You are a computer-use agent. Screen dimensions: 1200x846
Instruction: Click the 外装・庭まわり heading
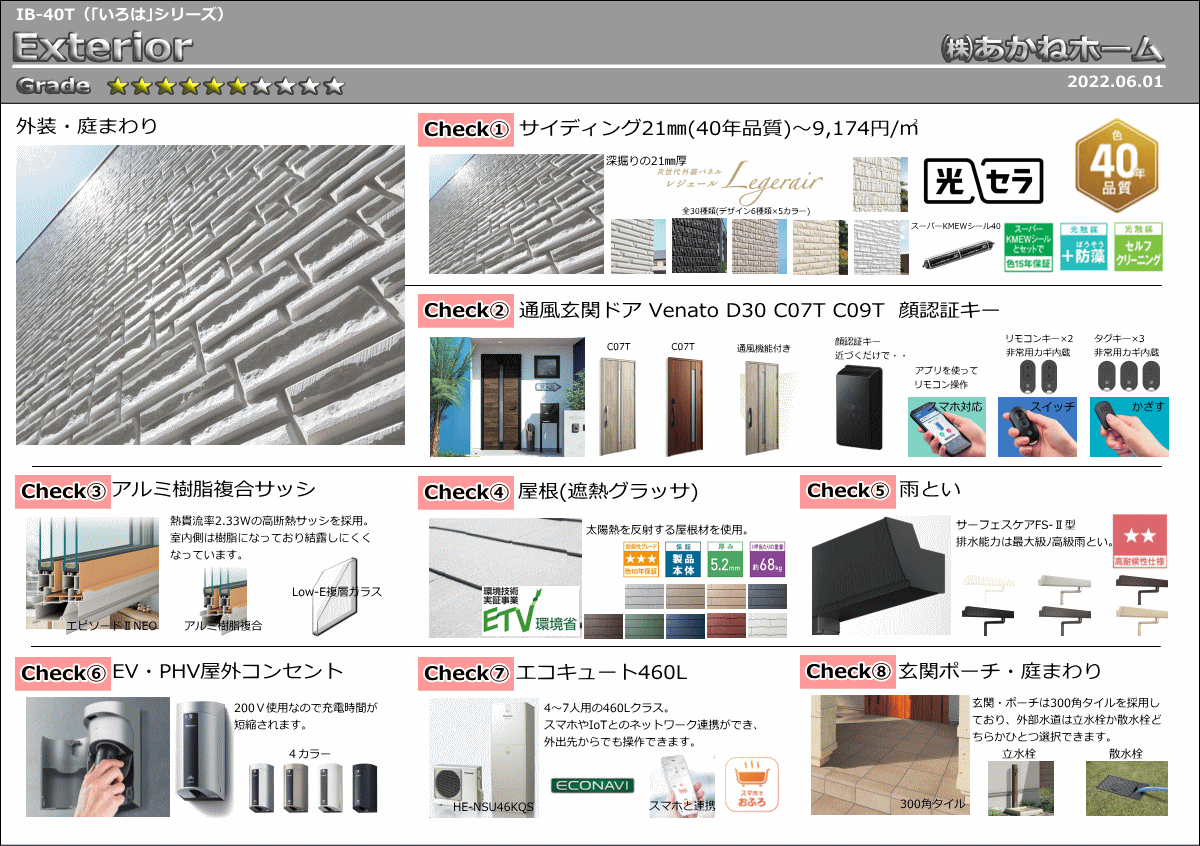tap(87, 127)
